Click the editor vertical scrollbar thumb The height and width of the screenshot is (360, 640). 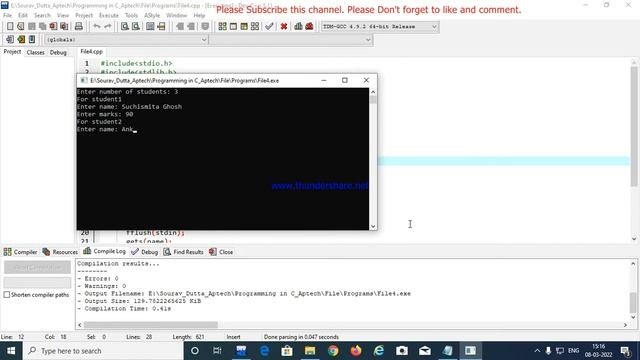coord(634,127)
